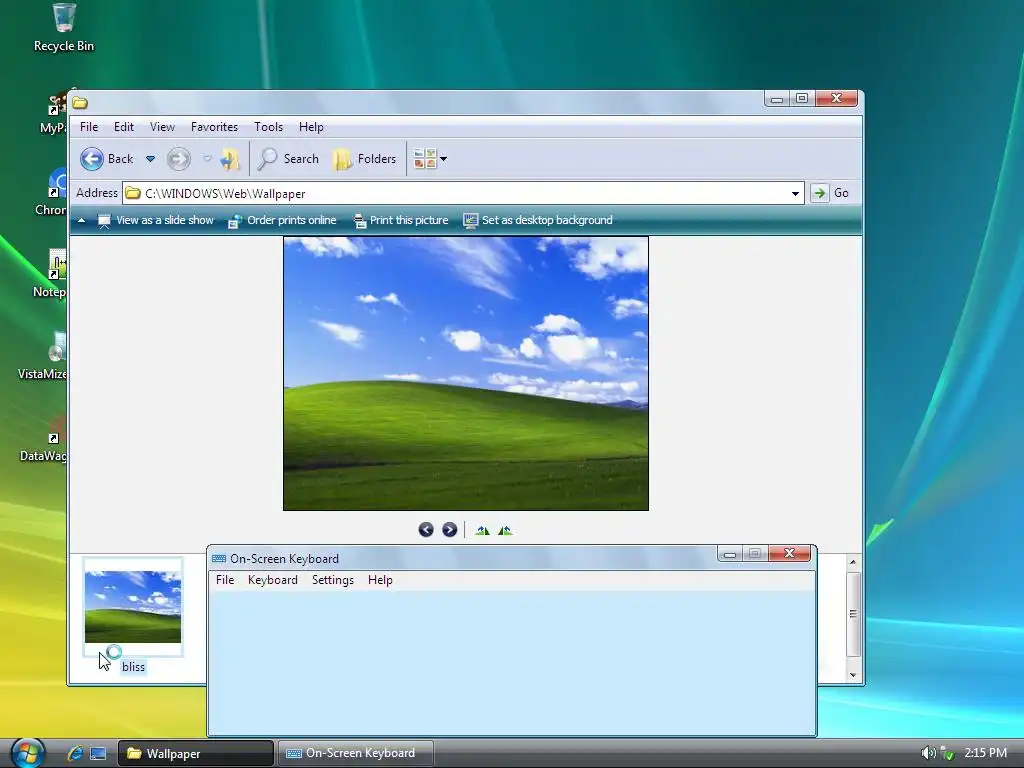Click the filmstrip scrollbar thumb
Image resolution: width=1024 pixels, height=768 pixels.
(853, 614)
